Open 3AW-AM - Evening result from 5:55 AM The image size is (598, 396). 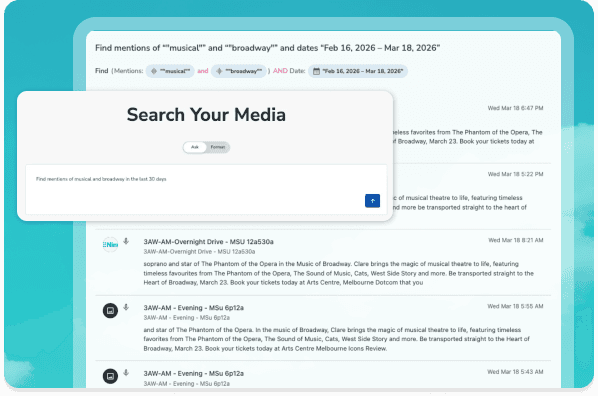(193, 307)
